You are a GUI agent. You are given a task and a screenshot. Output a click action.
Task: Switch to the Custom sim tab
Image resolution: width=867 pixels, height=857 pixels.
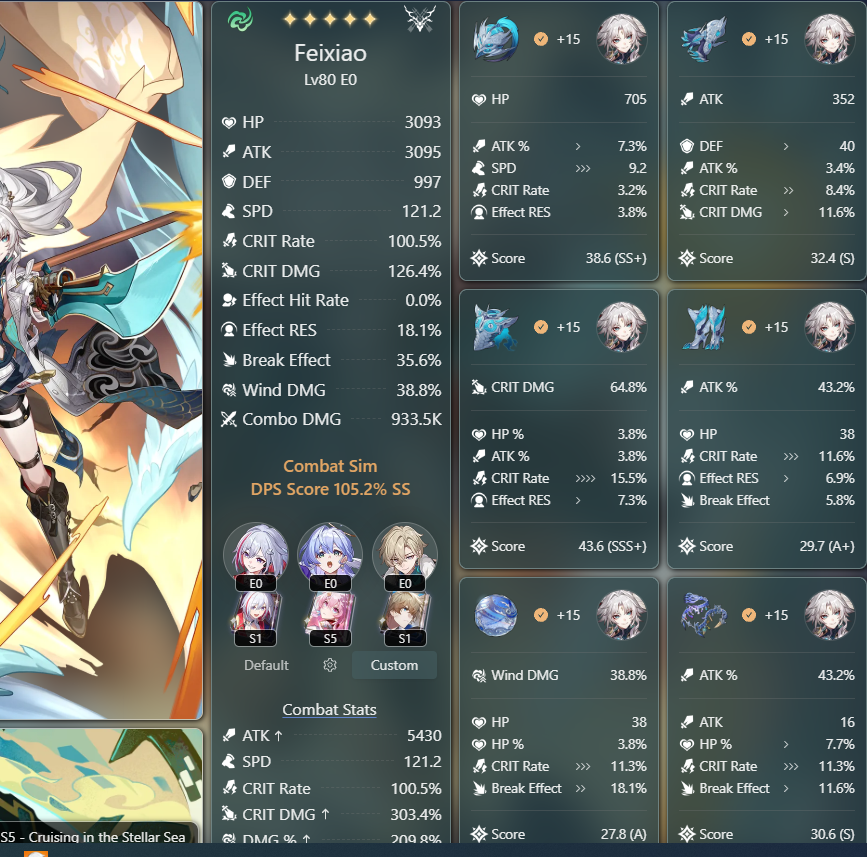pos(394,665)
